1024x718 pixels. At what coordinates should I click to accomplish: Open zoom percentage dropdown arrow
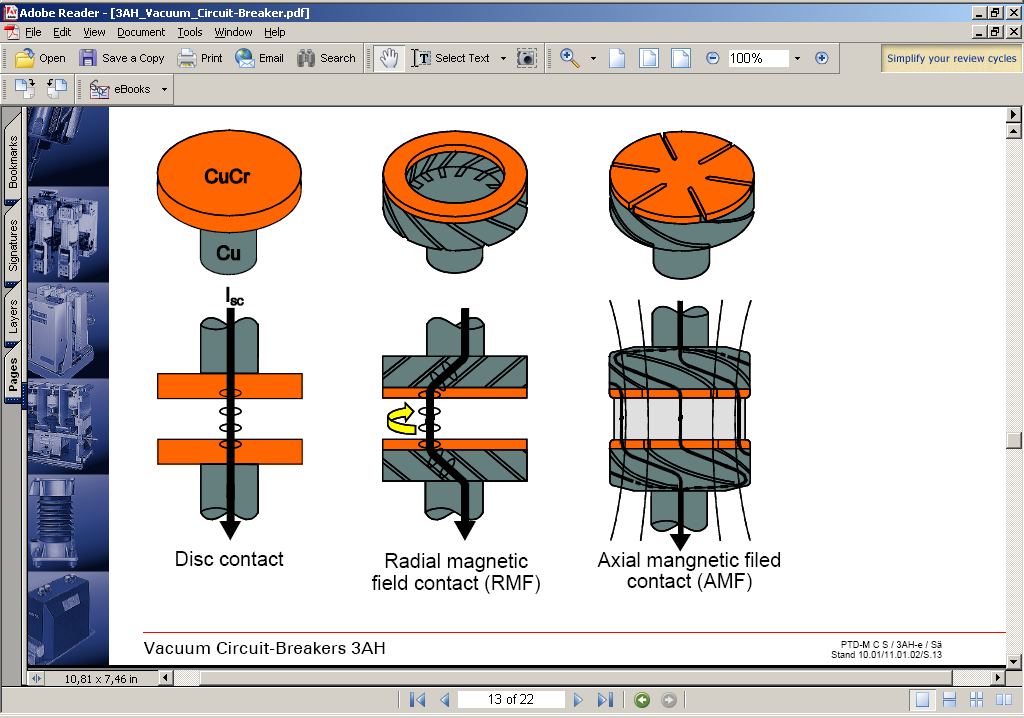pos(797,58)
